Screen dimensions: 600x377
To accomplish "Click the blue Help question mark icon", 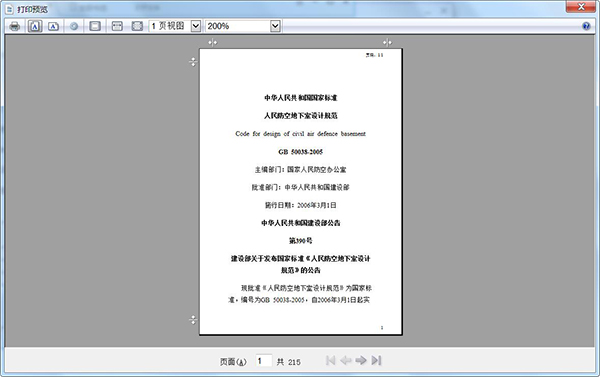I will click(586, 26).
